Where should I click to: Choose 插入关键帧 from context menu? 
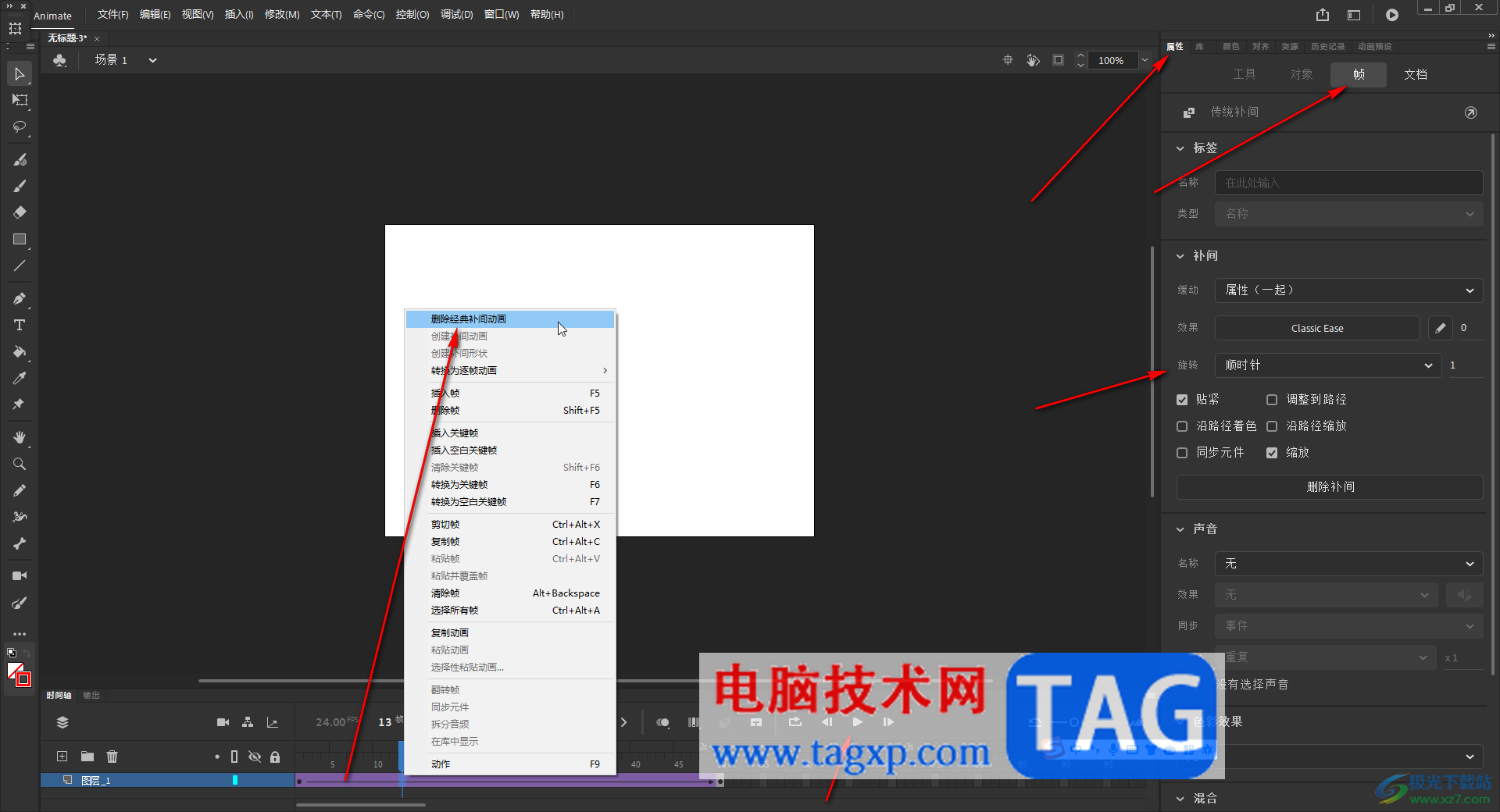coord(510,433)
